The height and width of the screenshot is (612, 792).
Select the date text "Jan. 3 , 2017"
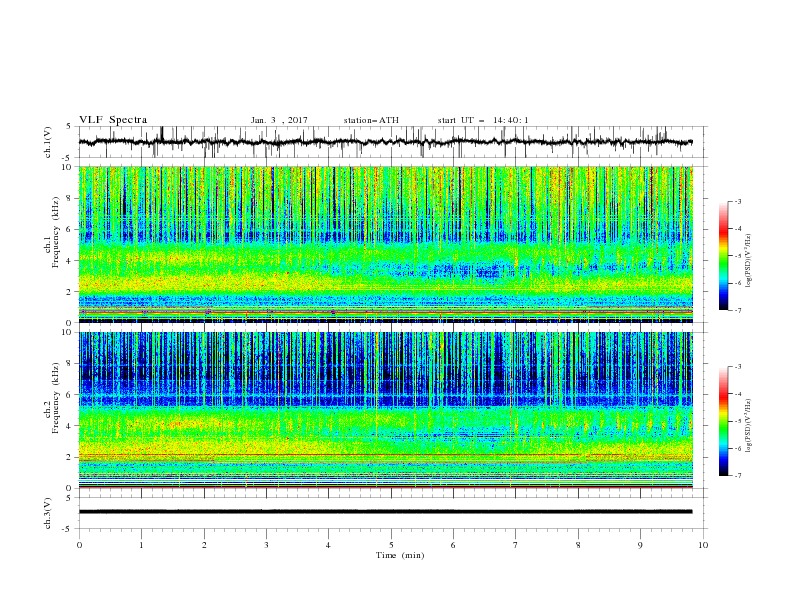pos(279,120)
